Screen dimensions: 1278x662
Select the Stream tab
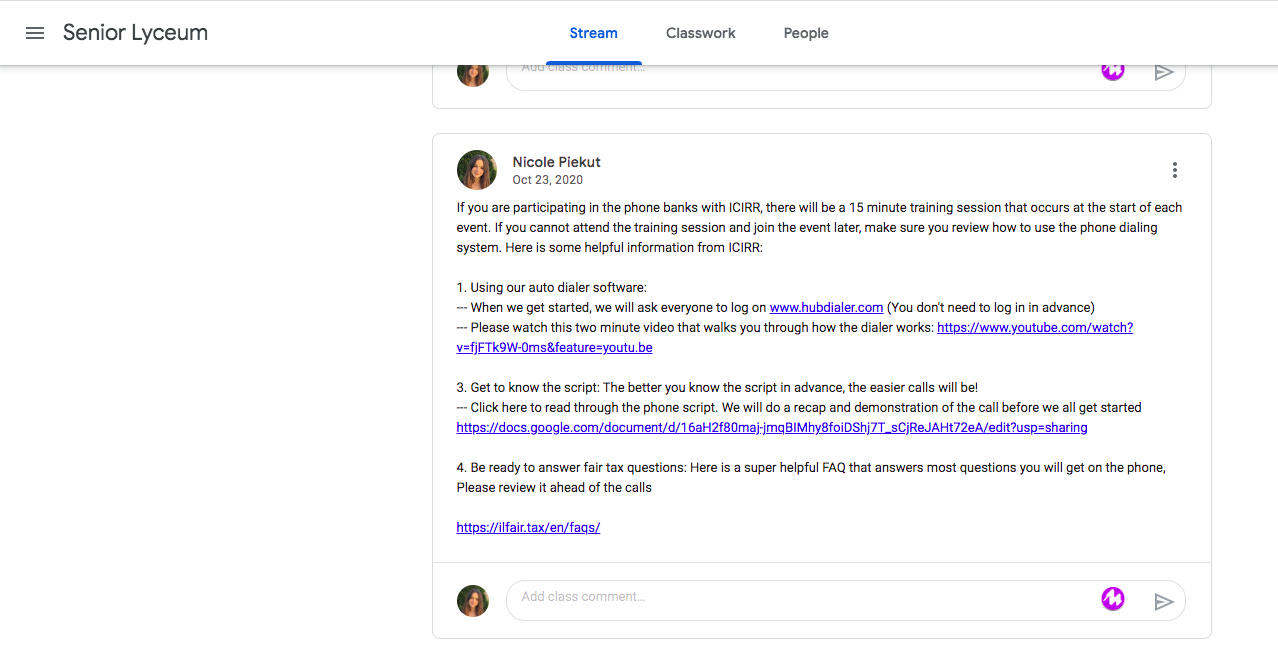pyautogui.click(x=593, y=33)
